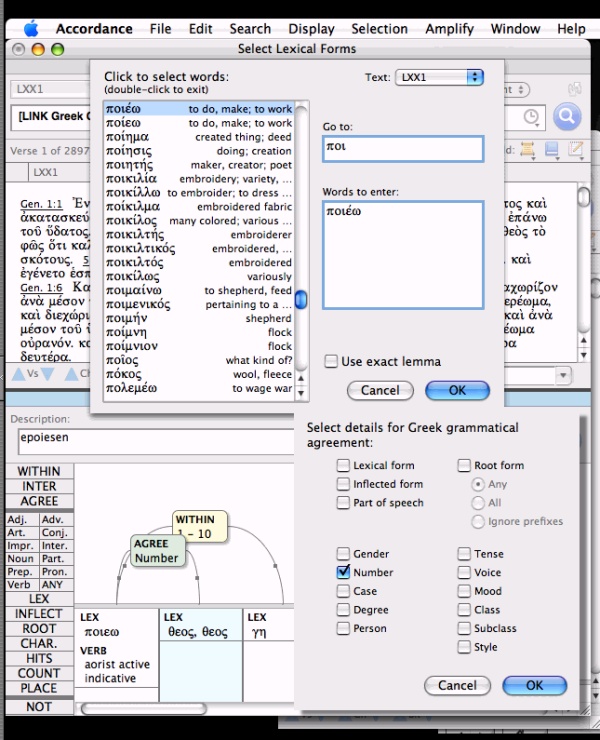Click the Verb part-of-speech button
This screenshot has width=600, height=740.
point(22,584)
